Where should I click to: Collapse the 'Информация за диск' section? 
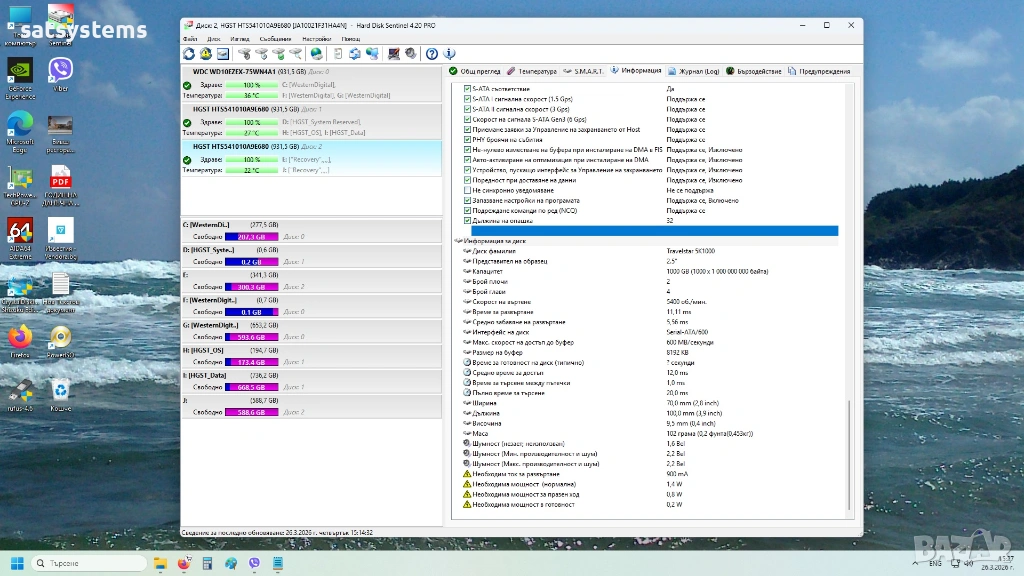coord(459,241)
